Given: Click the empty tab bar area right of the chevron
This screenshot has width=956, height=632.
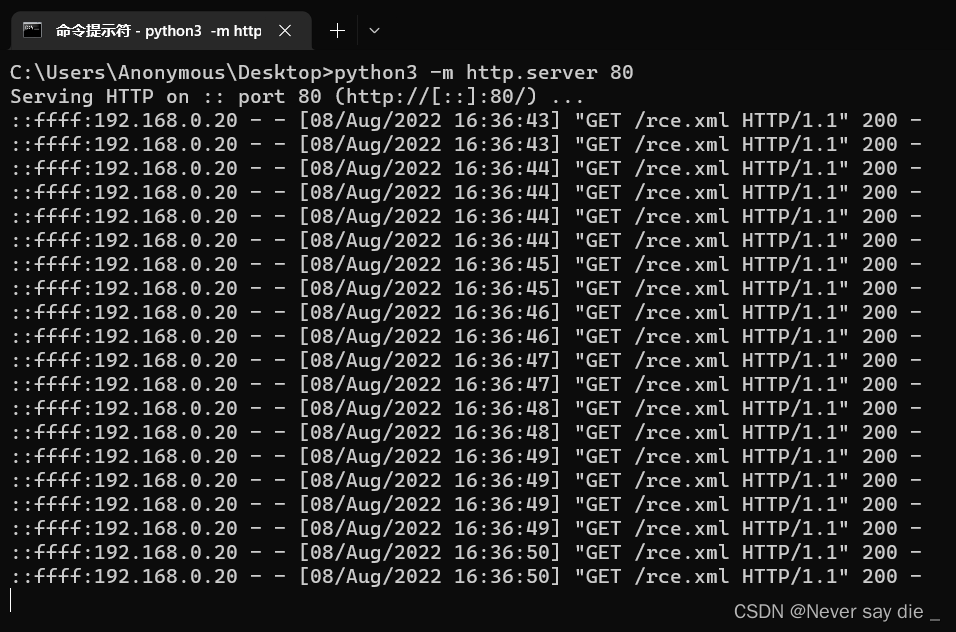Looking at the screenshot, I should (x=600, y=30).
